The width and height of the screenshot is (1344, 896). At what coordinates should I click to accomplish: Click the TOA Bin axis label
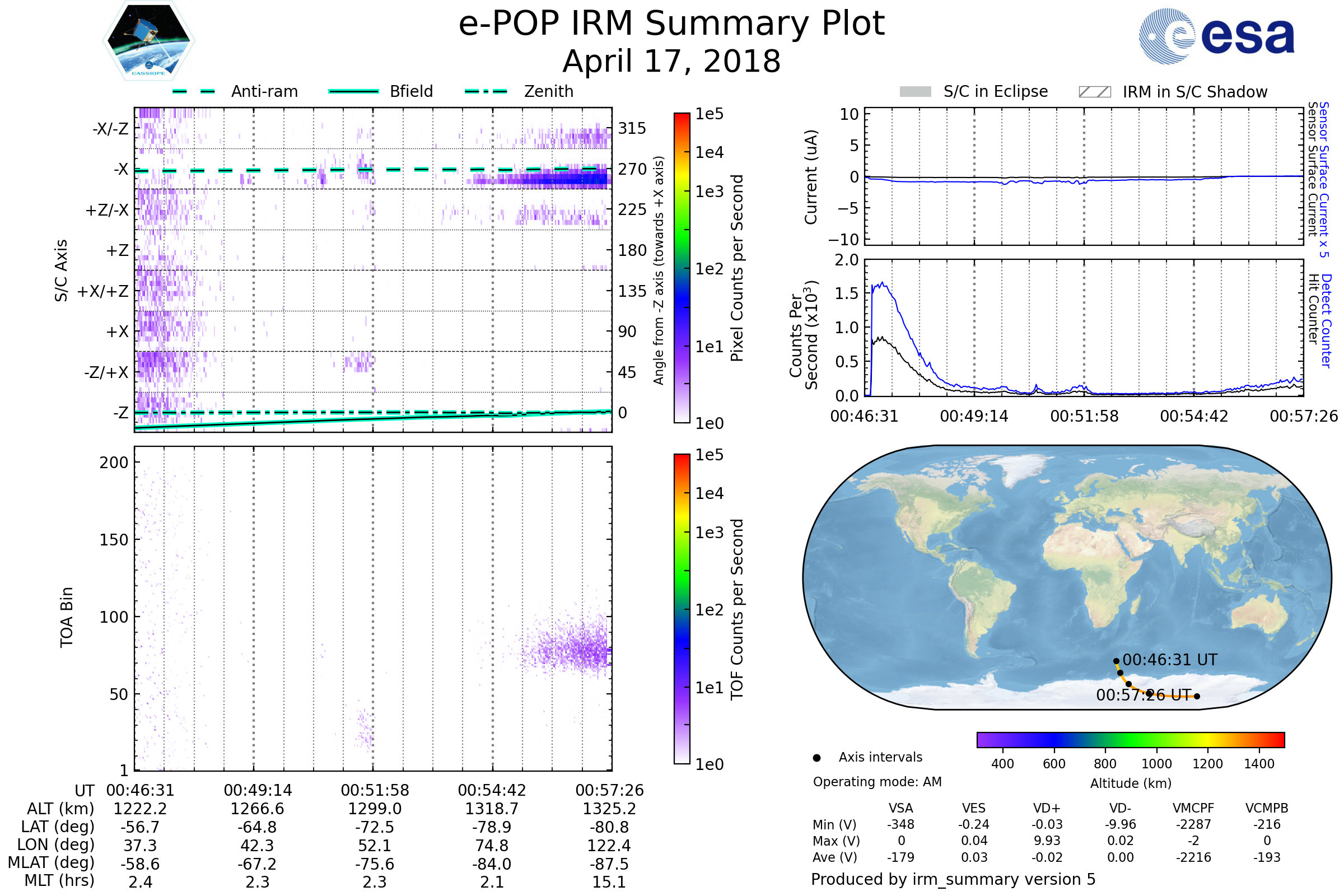67,617
